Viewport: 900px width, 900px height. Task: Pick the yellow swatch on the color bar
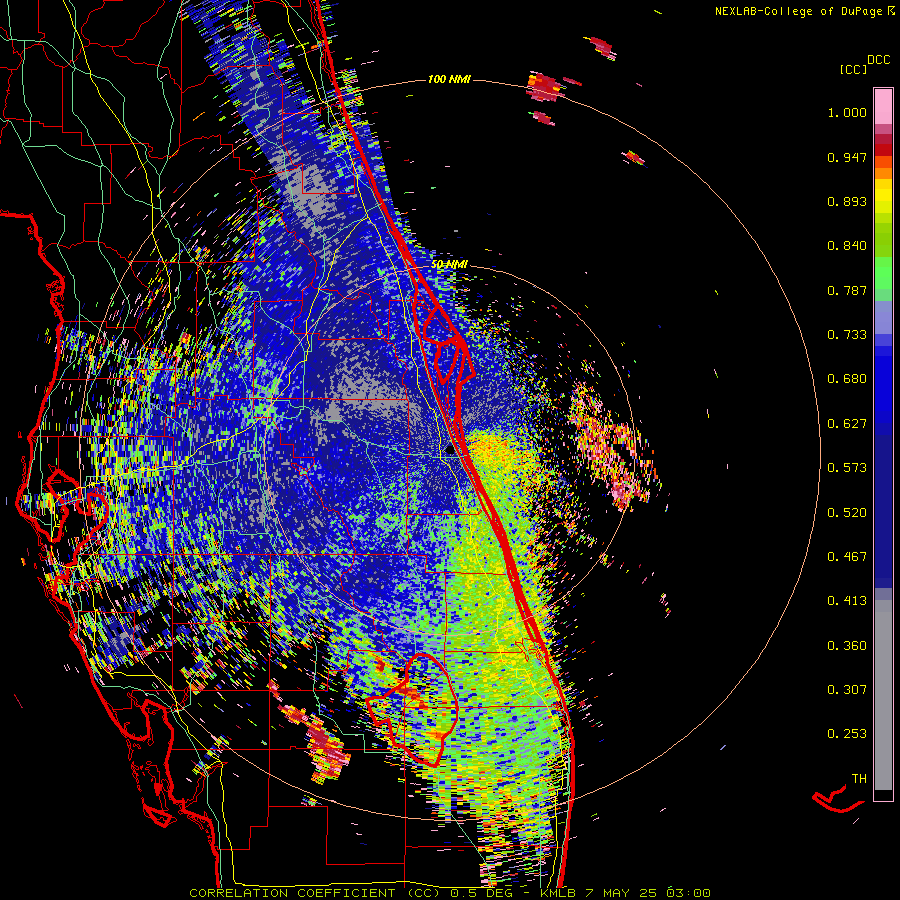883,196
